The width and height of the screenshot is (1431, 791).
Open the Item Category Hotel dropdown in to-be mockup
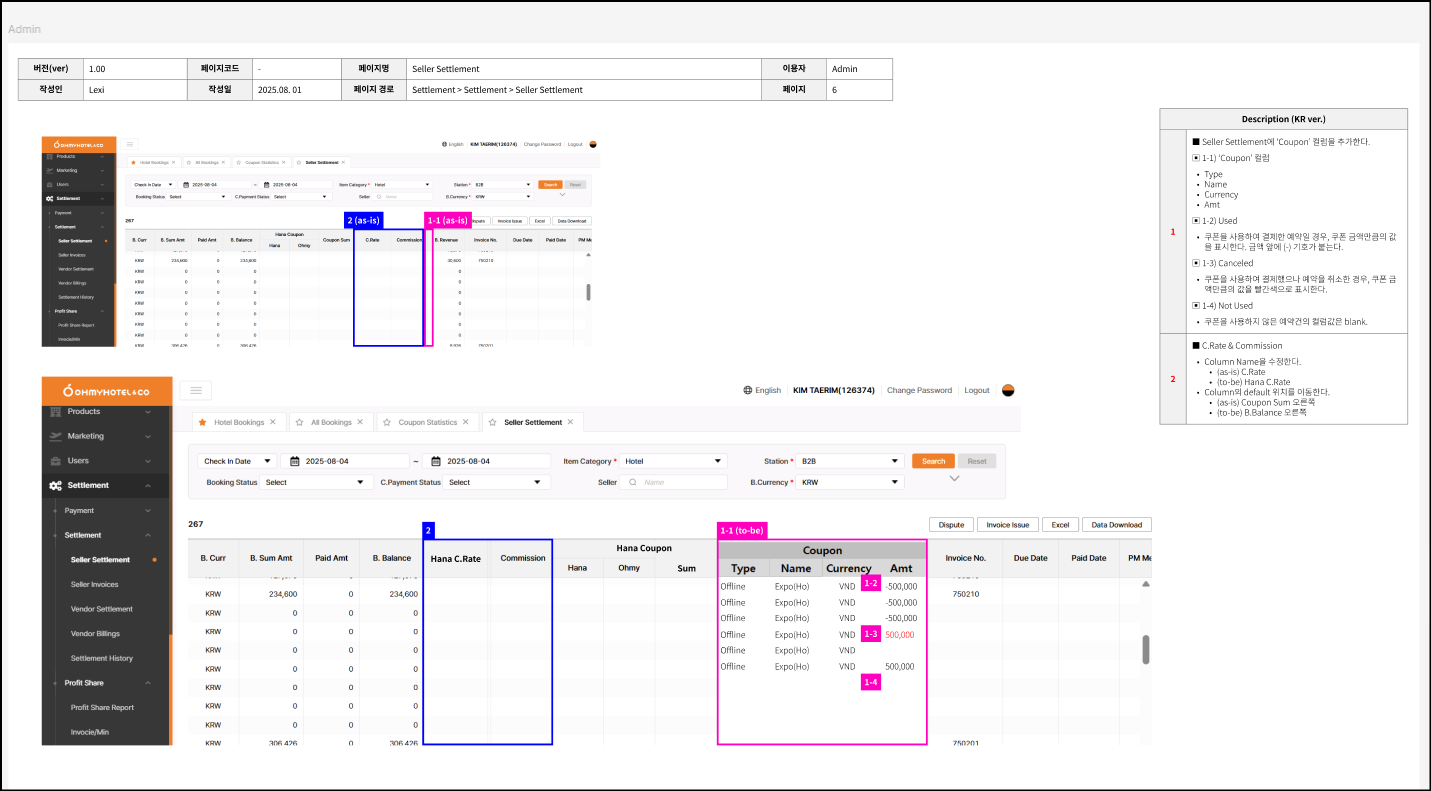pyautogui.click(x=673, y=461)
